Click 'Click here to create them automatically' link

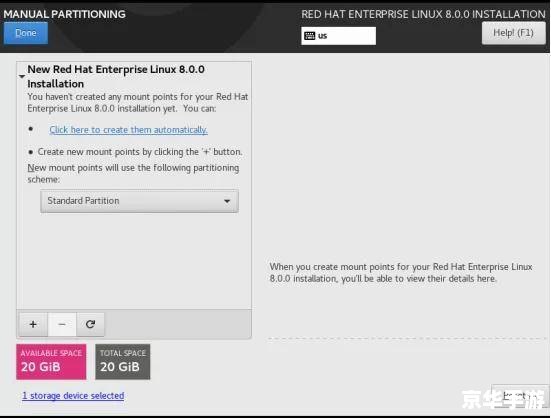(128, 130)
